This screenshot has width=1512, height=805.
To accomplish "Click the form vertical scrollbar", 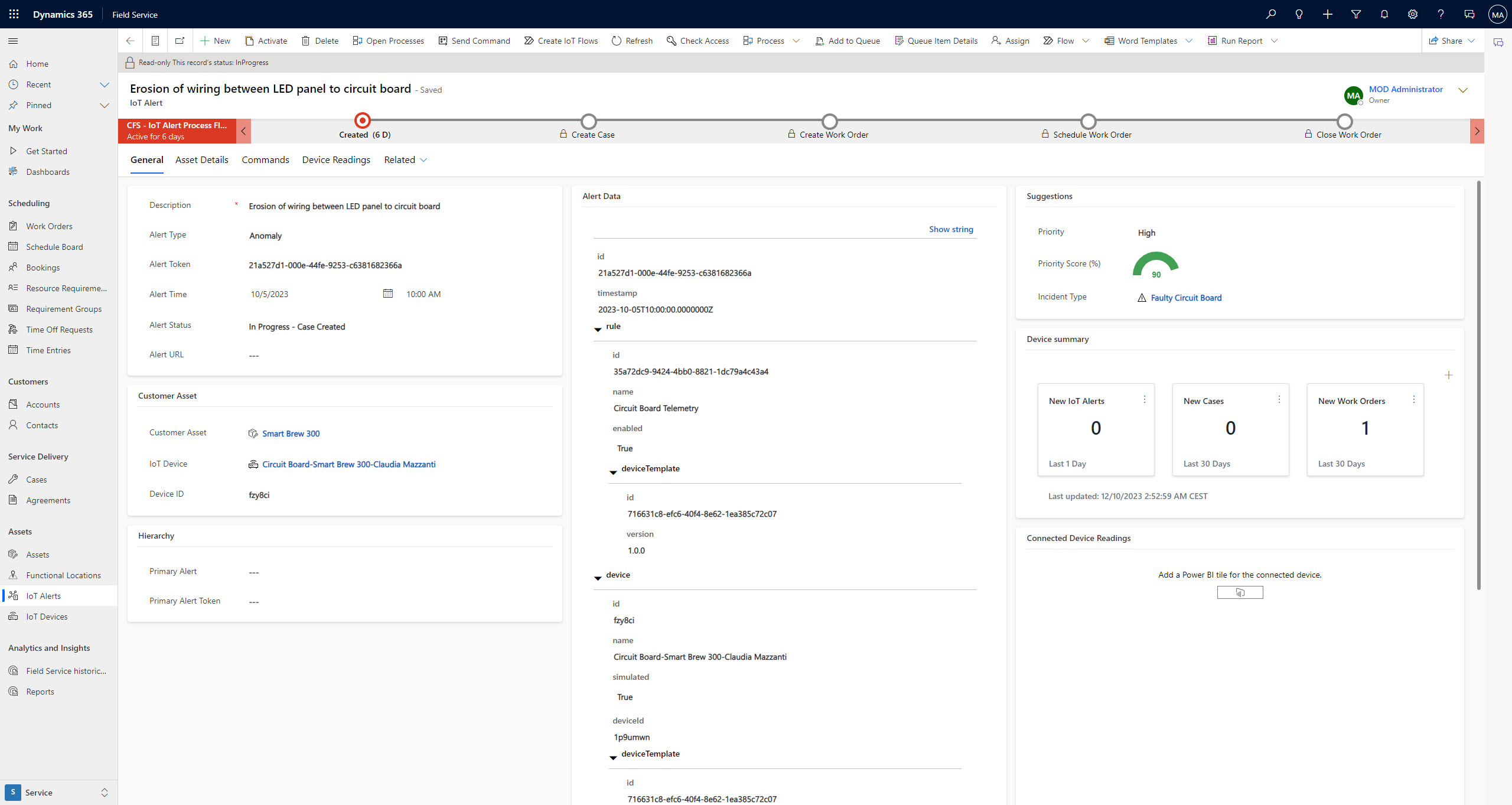I will pyautogui.click(x=1479, y=385).
